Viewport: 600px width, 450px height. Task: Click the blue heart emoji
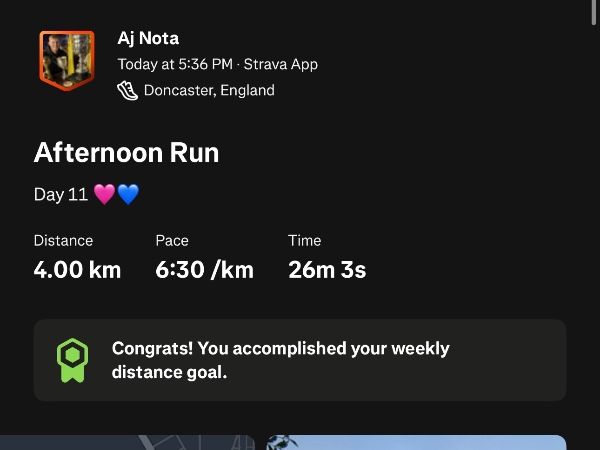[x=128, y=194]
